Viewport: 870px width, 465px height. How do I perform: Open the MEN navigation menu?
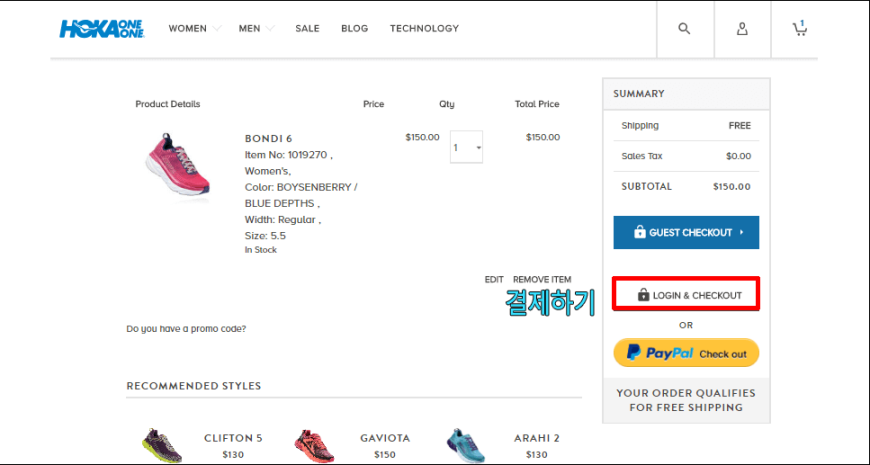point(249,28)
